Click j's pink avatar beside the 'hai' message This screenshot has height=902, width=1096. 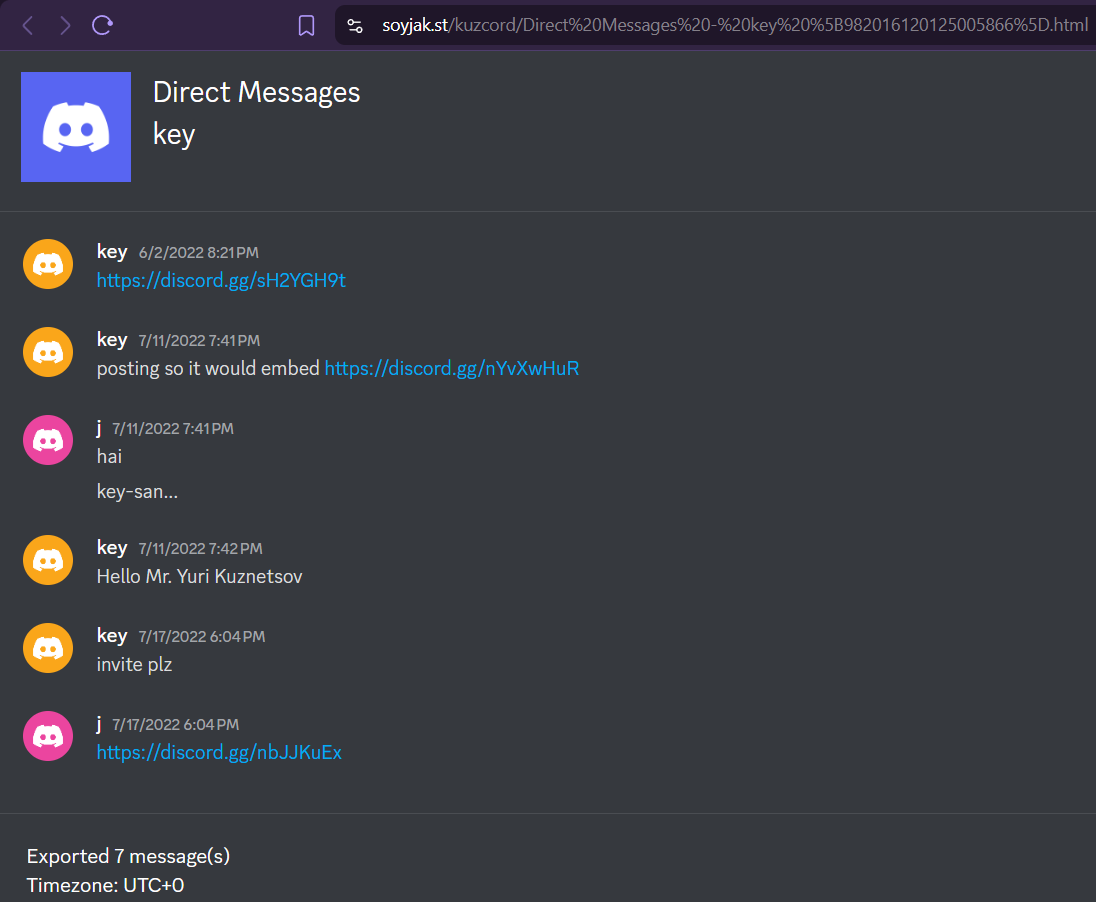48,440
